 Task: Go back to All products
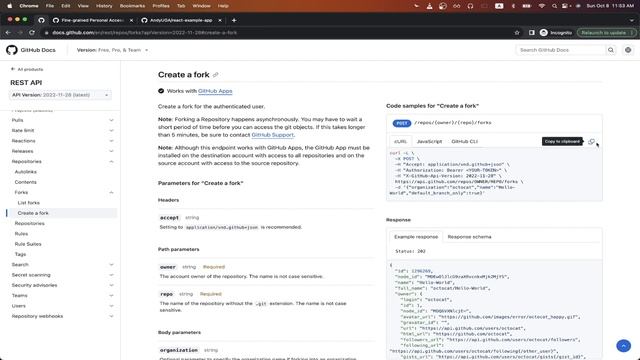click(27, 69)
